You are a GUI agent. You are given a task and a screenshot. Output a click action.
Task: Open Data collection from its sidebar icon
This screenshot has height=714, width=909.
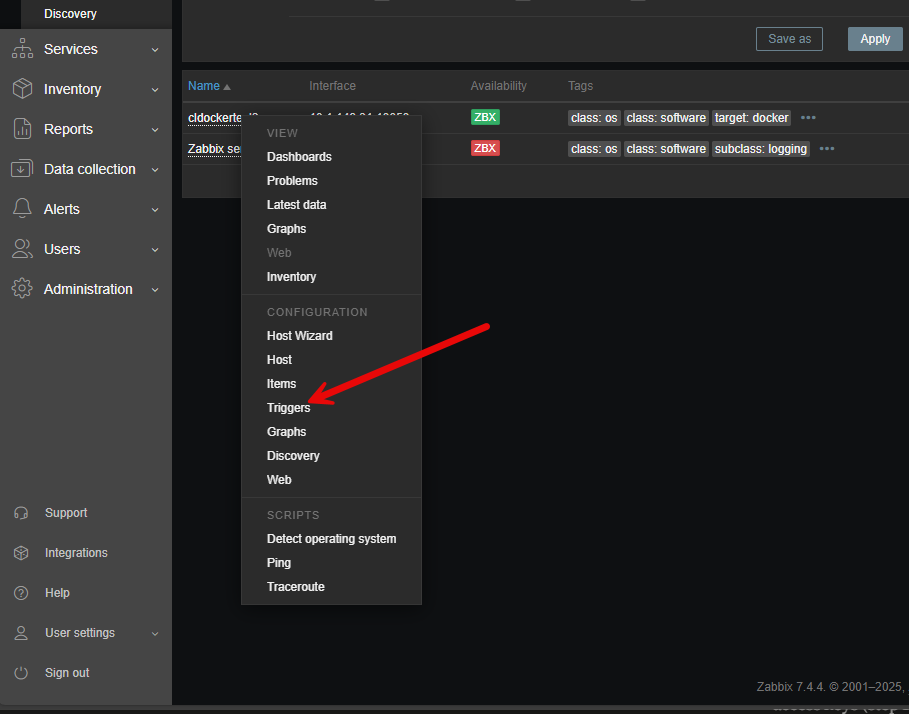pyautogui.click(x=23, y=169)
